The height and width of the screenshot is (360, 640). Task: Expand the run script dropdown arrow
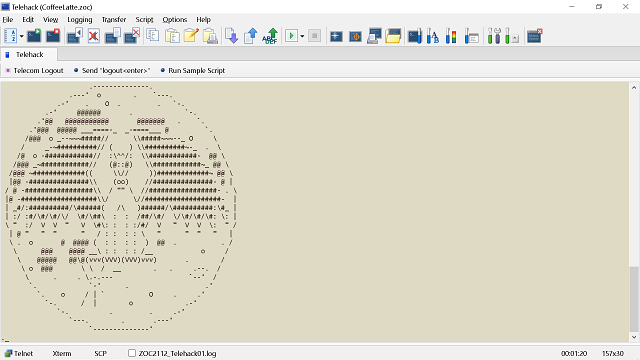pyautogui.click(x=302, y=36)
